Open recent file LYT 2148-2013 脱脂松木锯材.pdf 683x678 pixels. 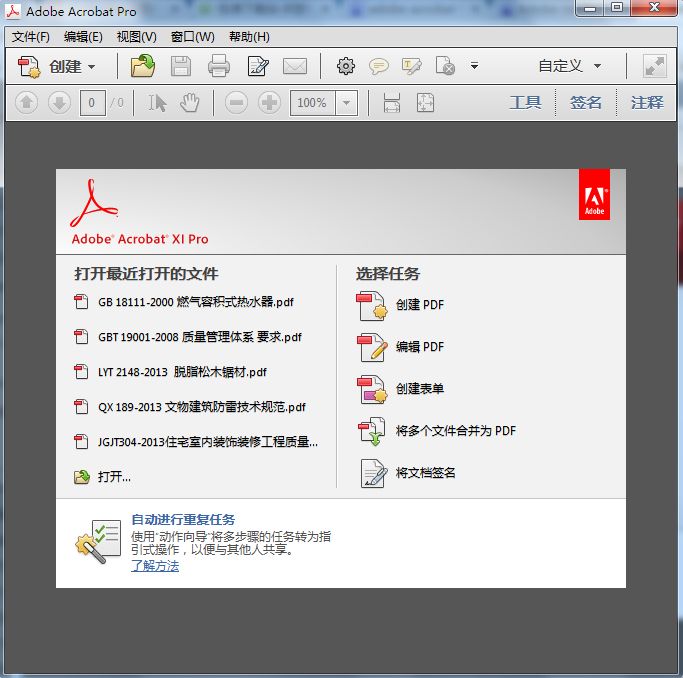coord(171,372)
